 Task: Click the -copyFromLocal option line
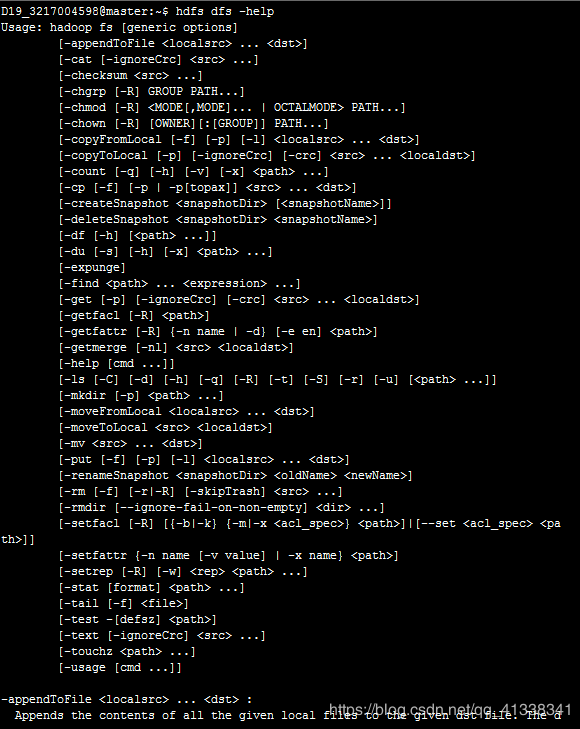pyautogui.click(x=239, y=139)
